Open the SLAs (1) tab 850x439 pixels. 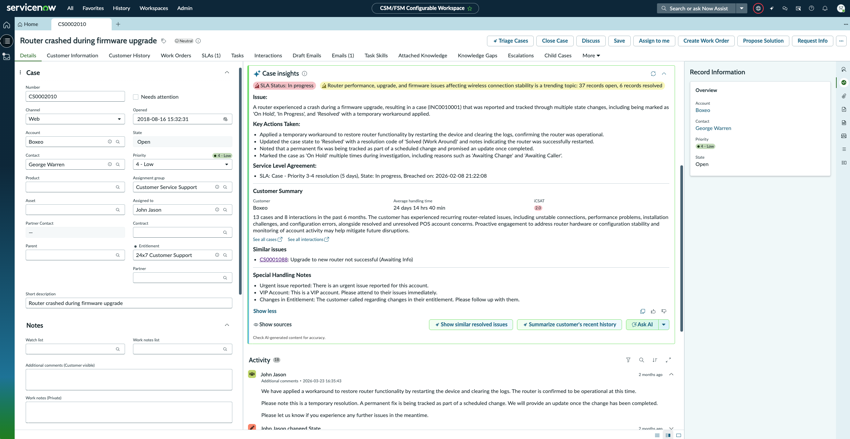click(x=211, y=55)
